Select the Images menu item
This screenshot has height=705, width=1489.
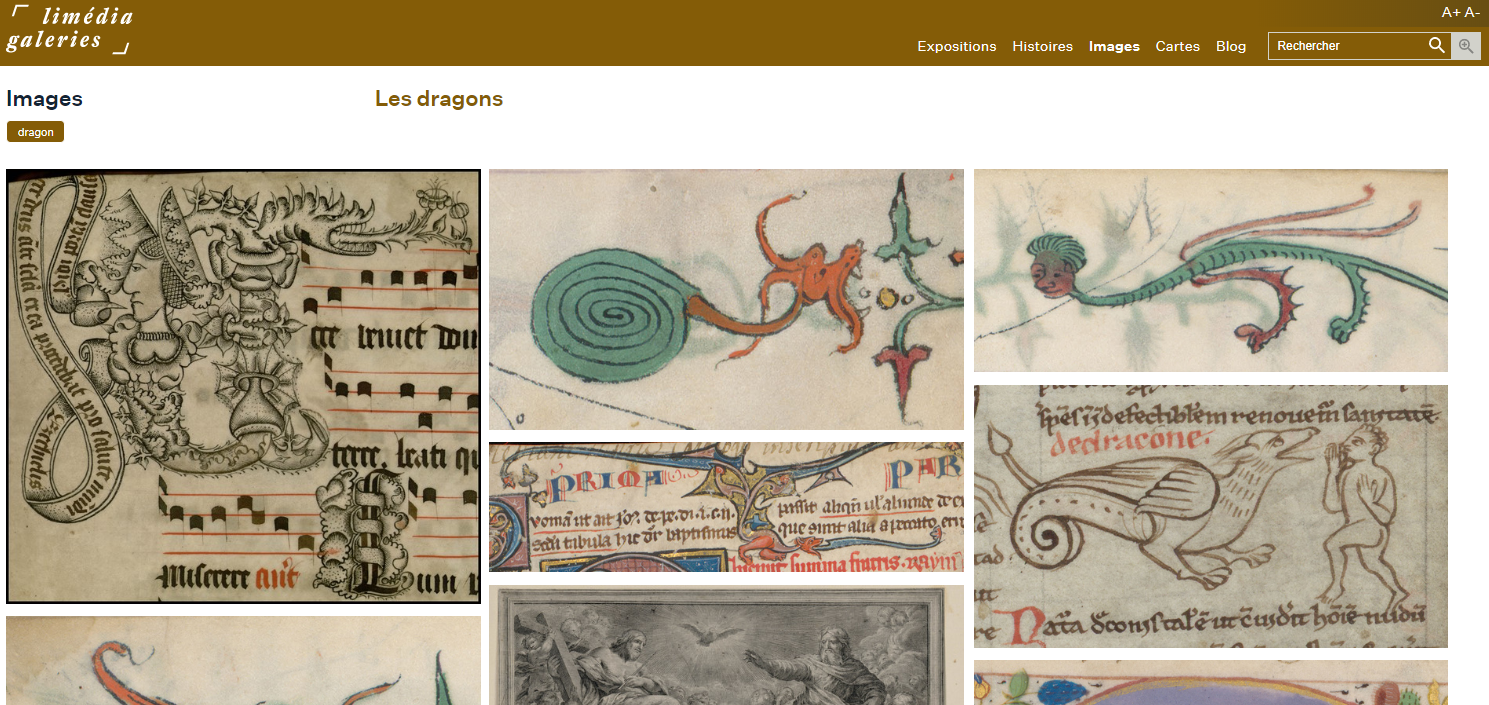tap(1114, 46)
